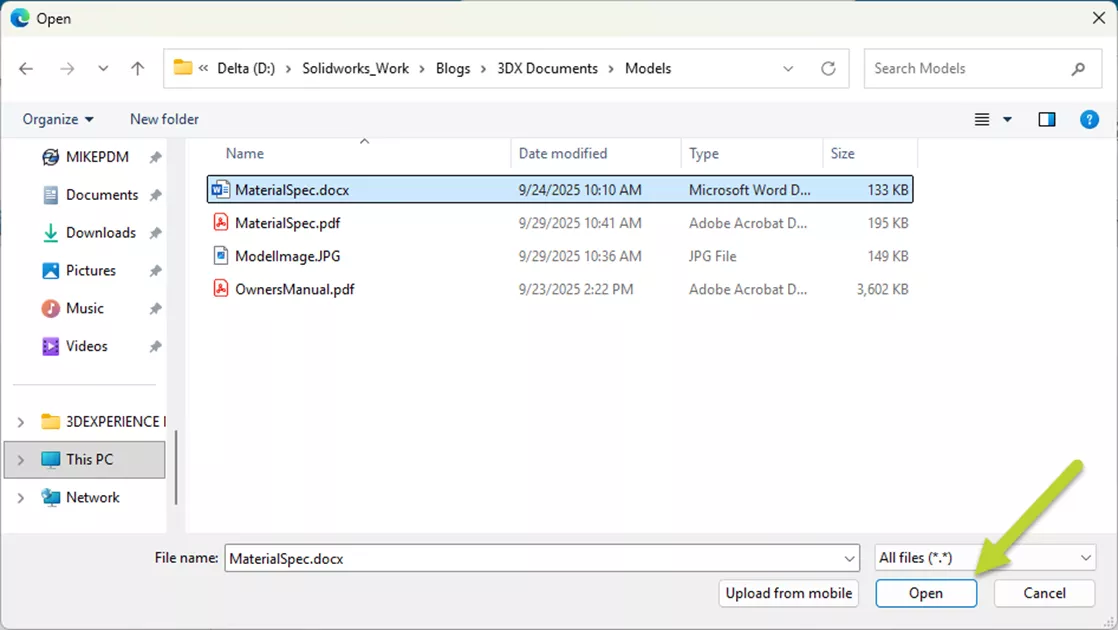Unpin Videos from Quick access
This screenshot has width=1118, height=630.
pos(155,346)
